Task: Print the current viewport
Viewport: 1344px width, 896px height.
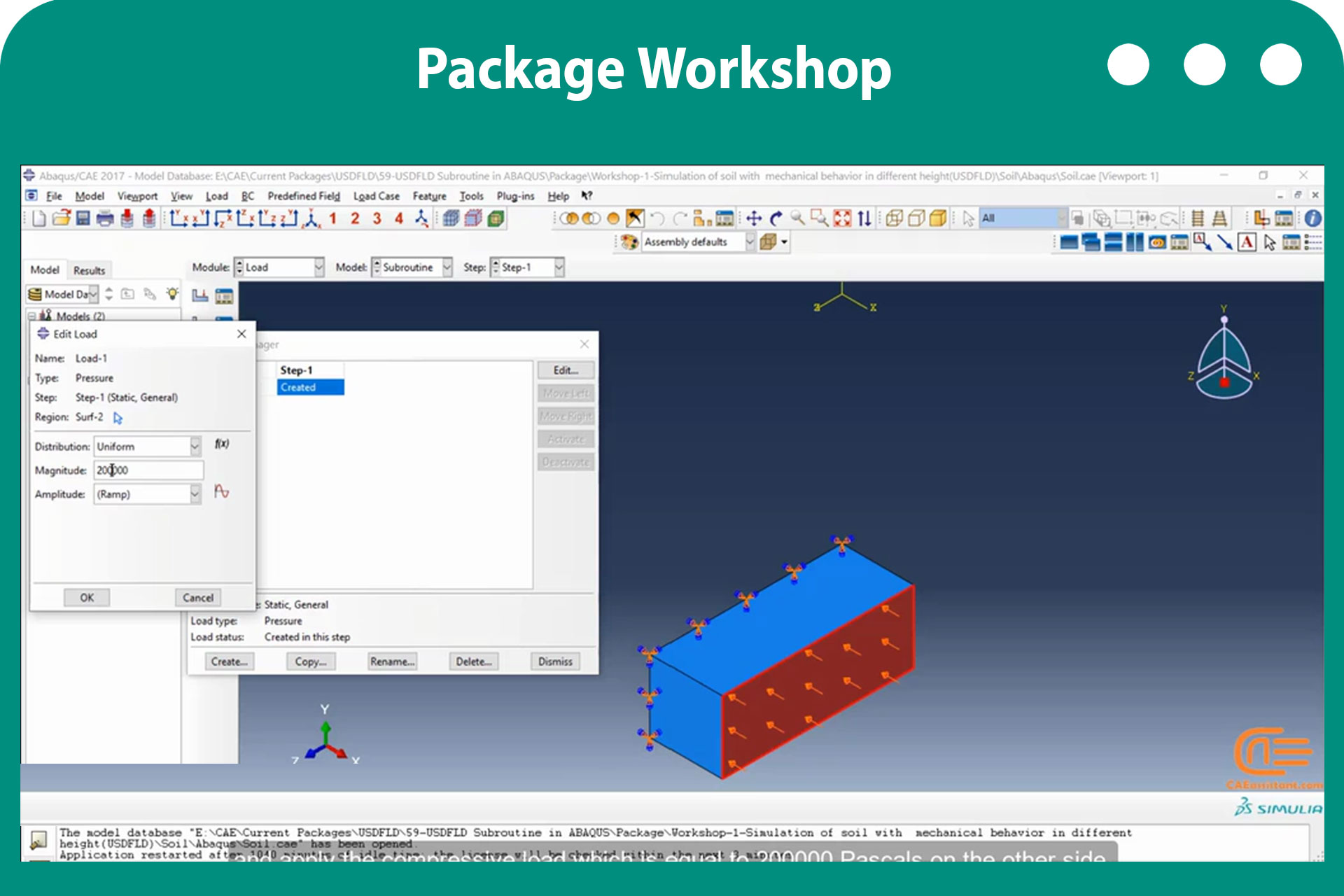Action: tap(105, 218)
